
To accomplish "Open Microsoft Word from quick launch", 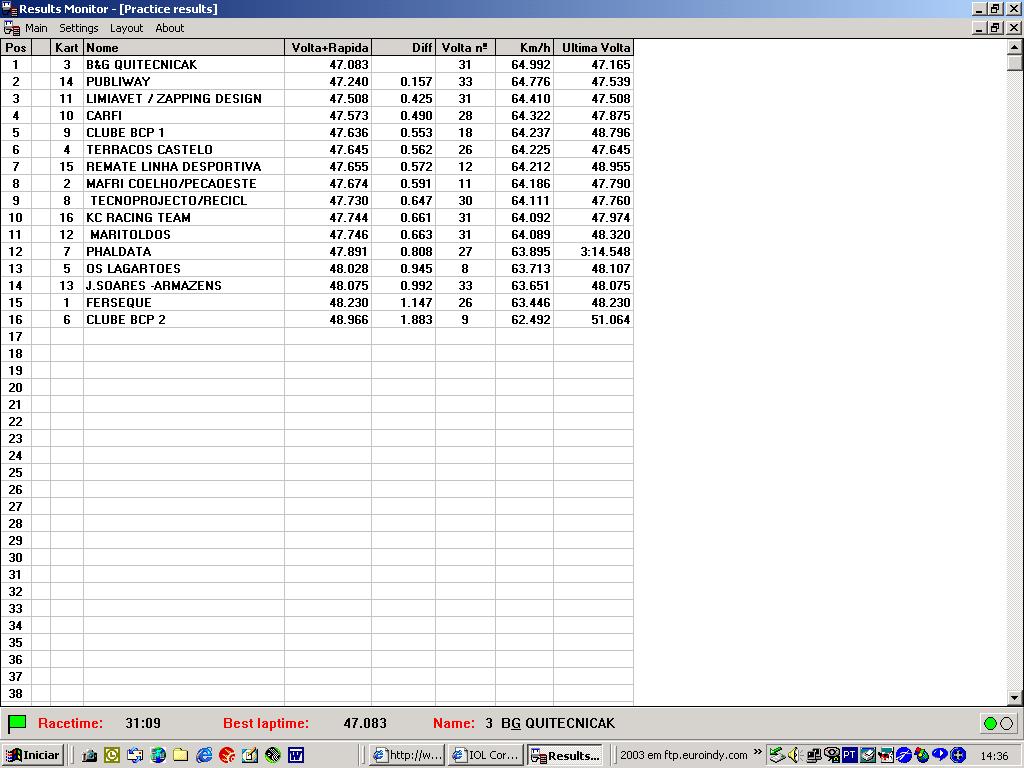I will [x=296, y=755].
